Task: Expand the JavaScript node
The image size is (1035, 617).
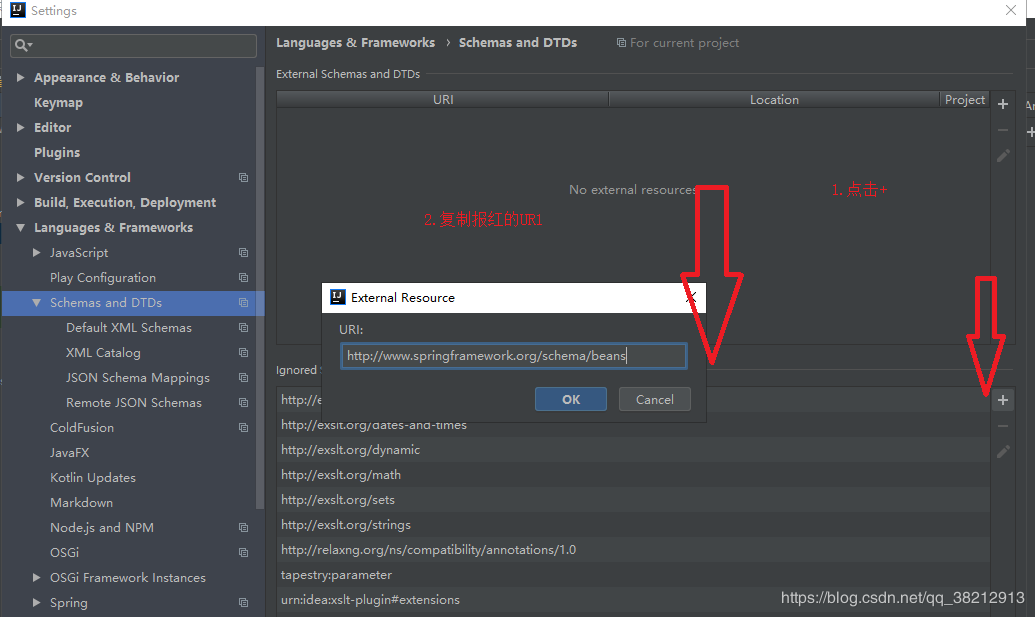Action: (37, 253)
